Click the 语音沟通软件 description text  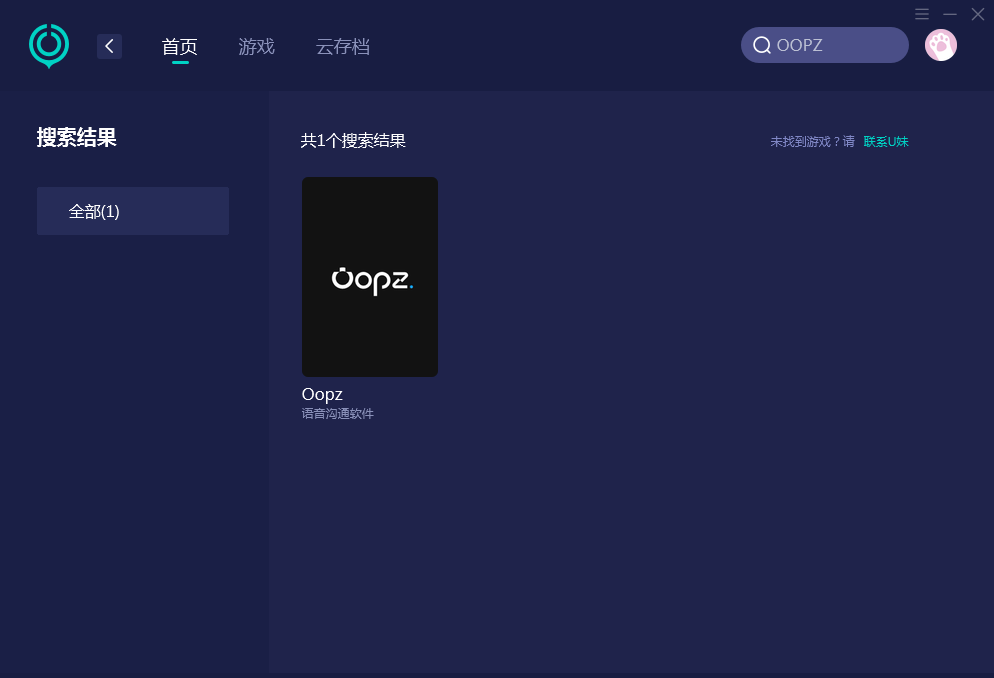[x=338, y=414]
